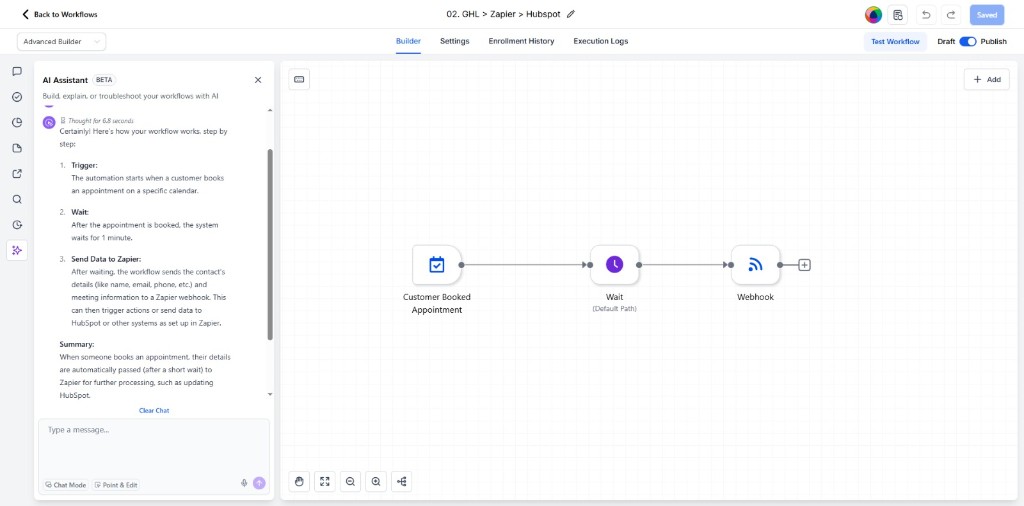Image resolution: width=1024 pixels, height=506 pixels.
Task: Click the Wait heading in chat
Action: 80,212
